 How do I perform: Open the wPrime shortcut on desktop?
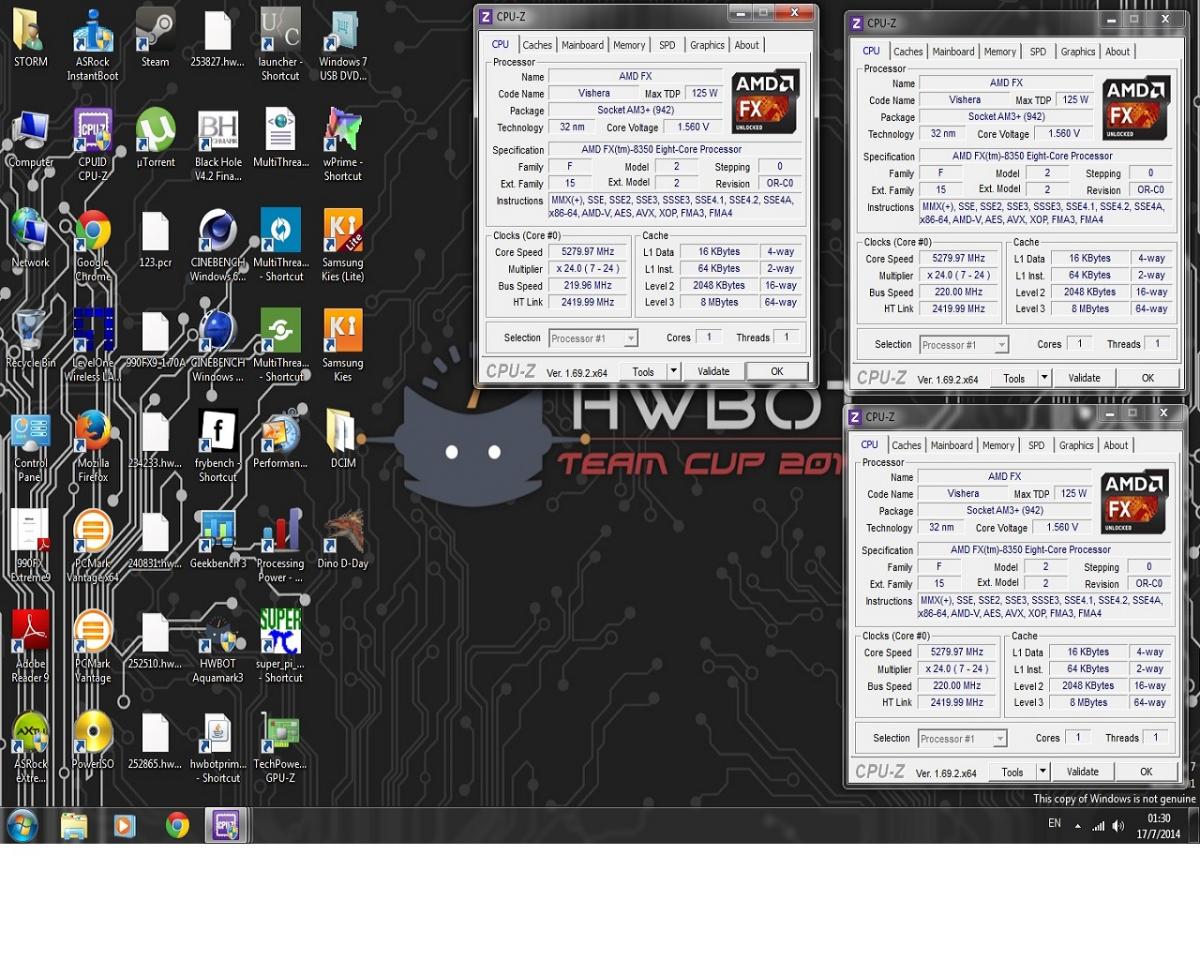point(343,145)
